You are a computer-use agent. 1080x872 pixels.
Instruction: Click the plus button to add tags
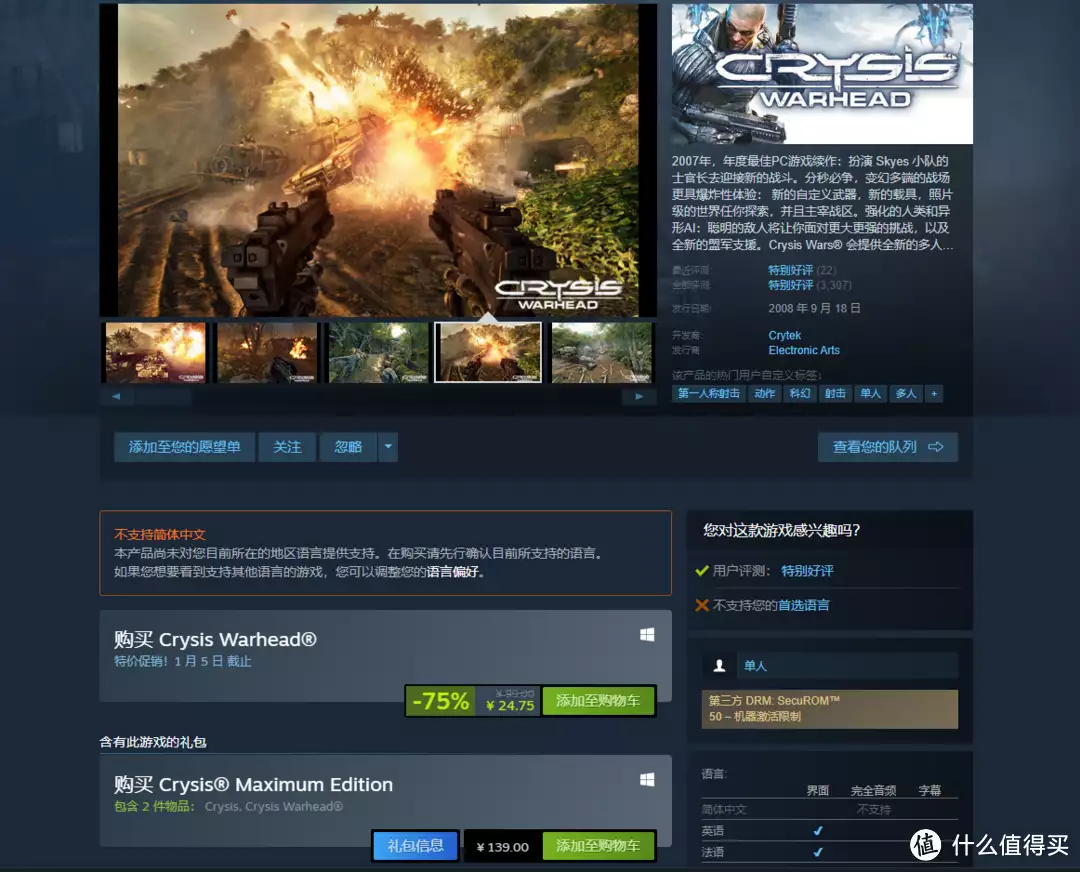click(x=934, y=393)
